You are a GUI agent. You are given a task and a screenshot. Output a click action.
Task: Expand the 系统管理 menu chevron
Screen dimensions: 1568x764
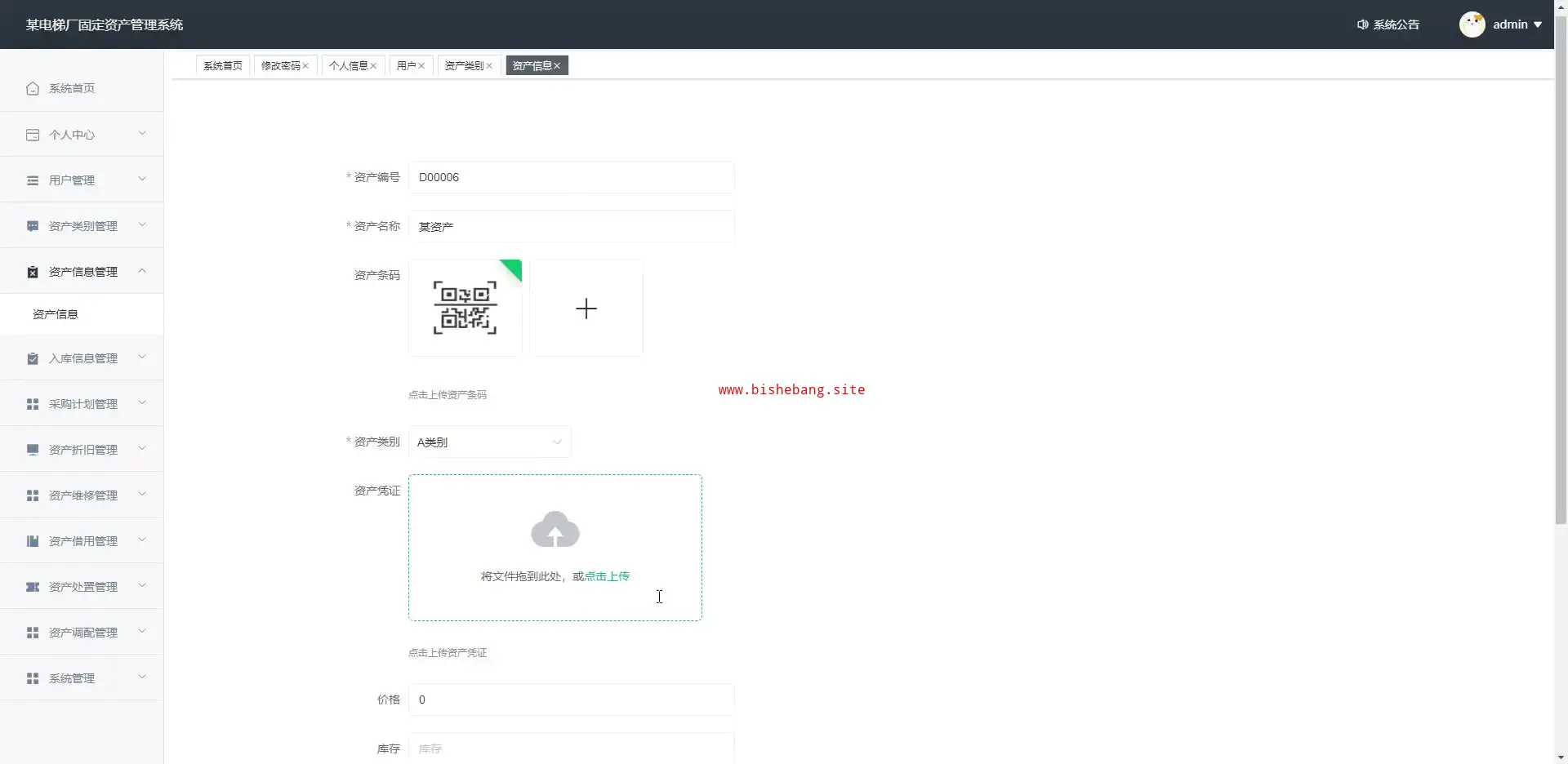pyautogui.click(x=142, y=677)
